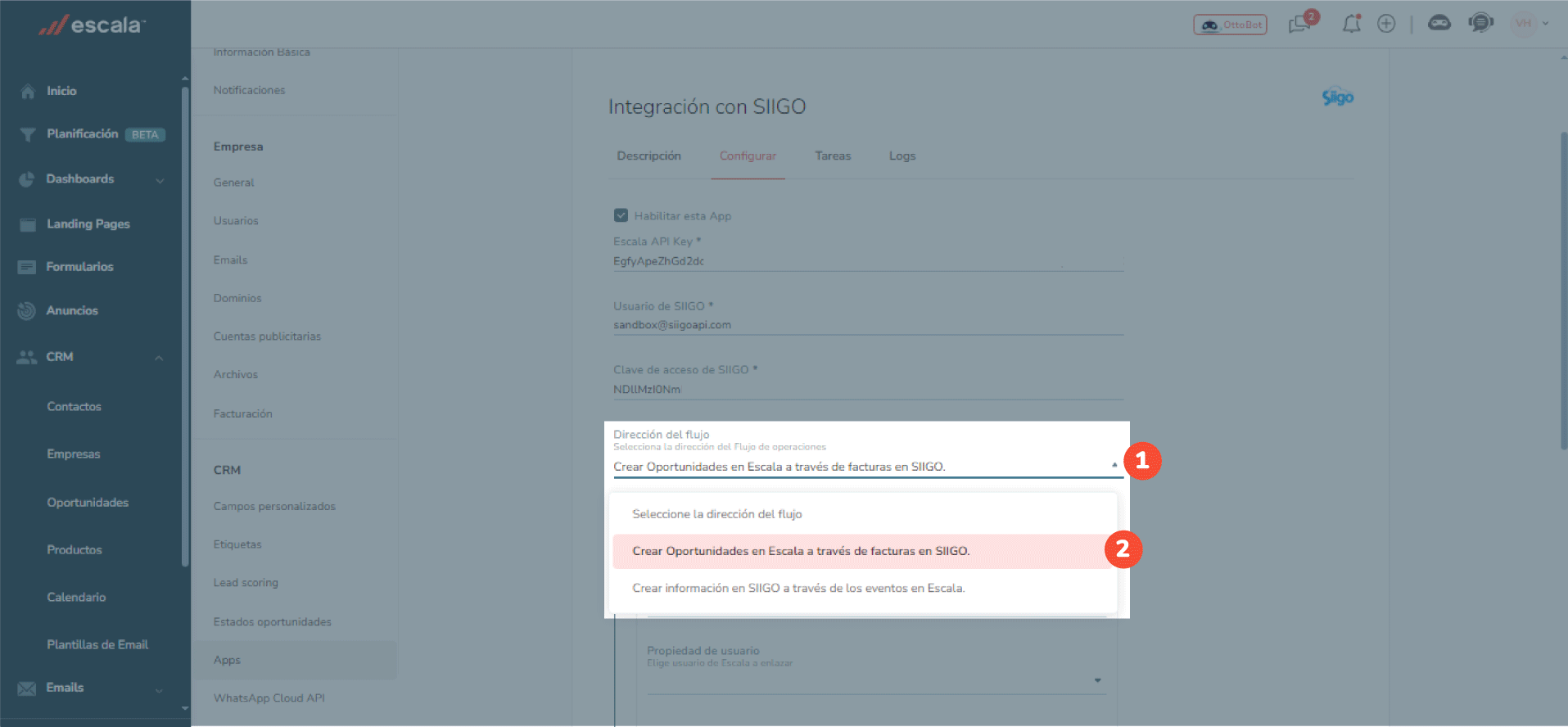The height and width of the screenshot is (727, 1568).
Task: Switch to the Descripción tab
Action: tap(648, 156)
